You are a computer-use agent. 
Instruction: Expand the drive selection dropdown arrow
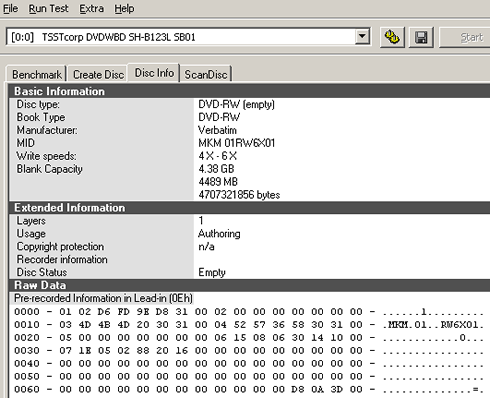point(362,37)
